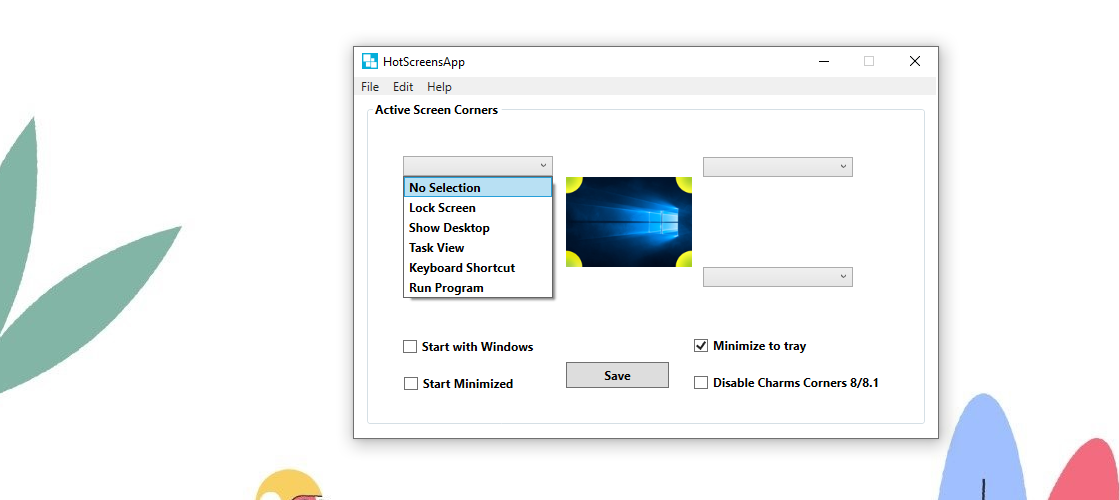The height and width of the screenshot is (500, 1119).
Task: Select Show Desktop option
Action: click(x=477, y=228)
